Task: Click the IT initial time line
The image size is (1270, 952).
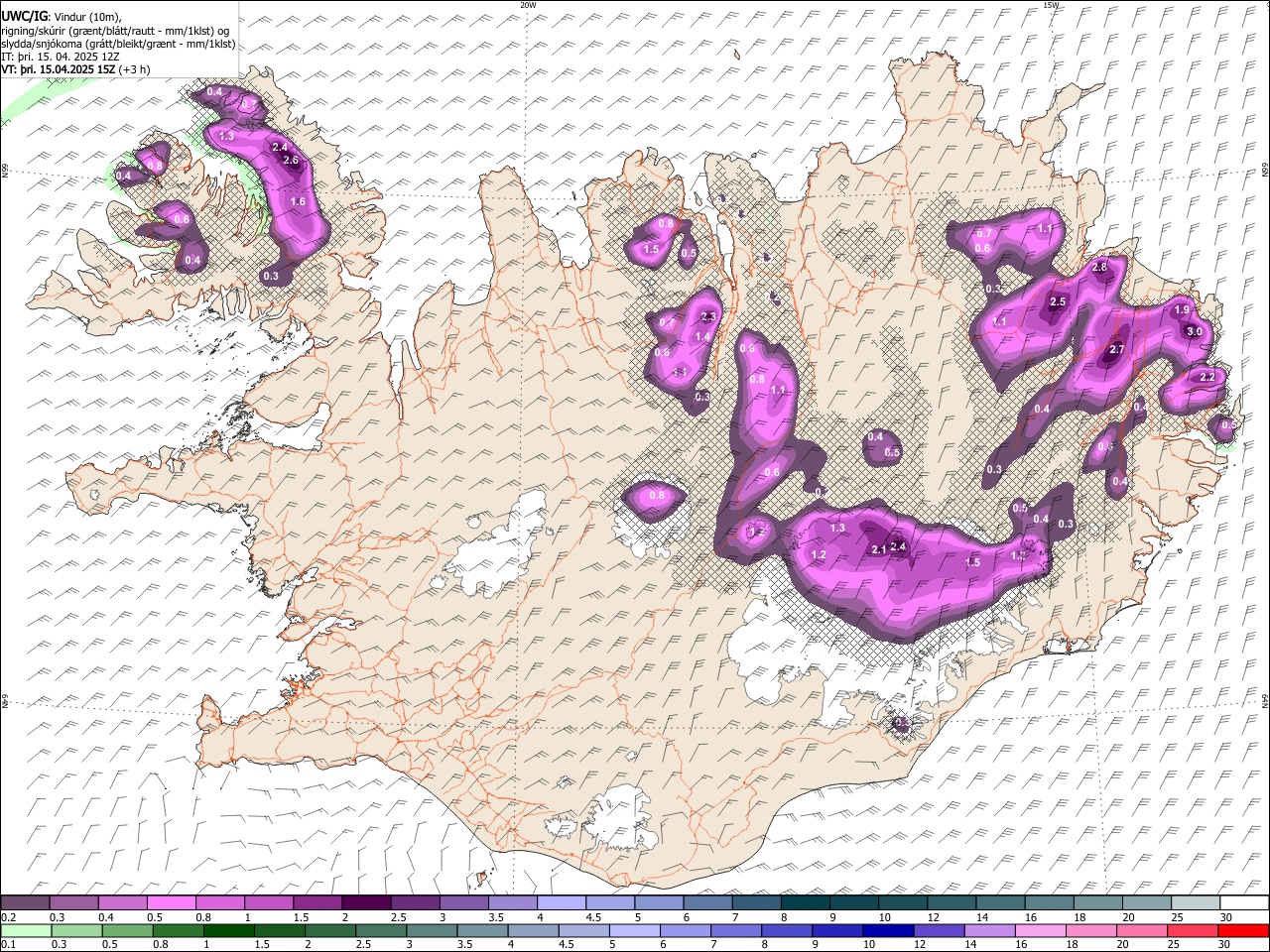Action: pyautogui.click(x=62, y=57)
